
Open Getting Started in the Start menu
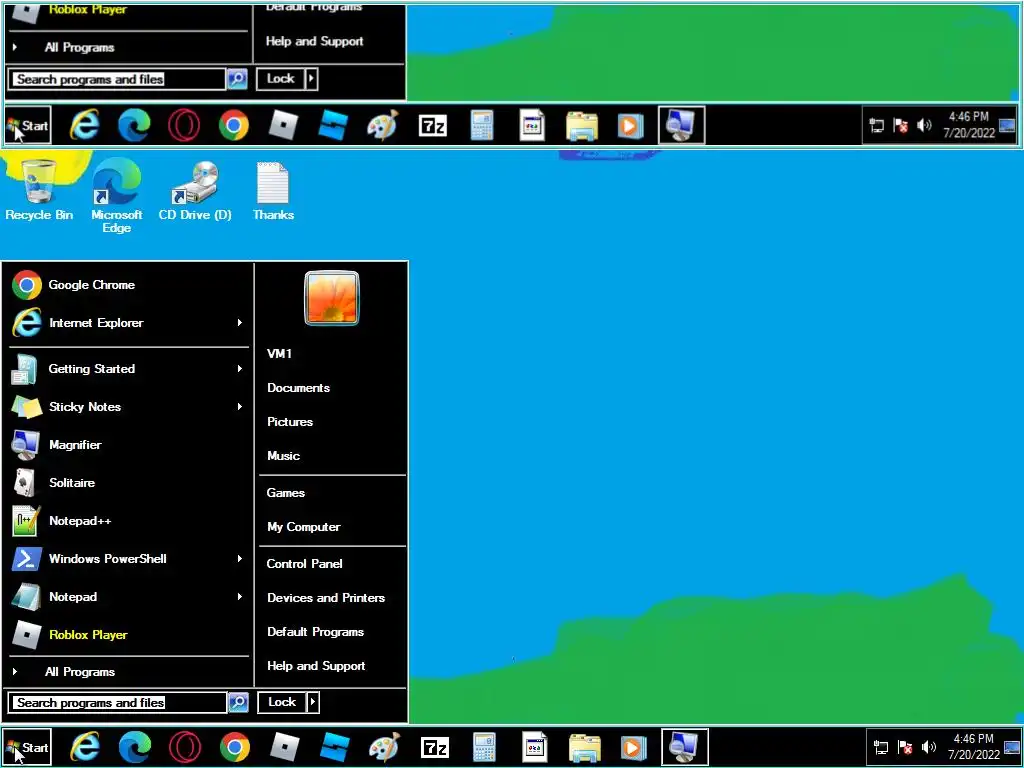[129, 369]
